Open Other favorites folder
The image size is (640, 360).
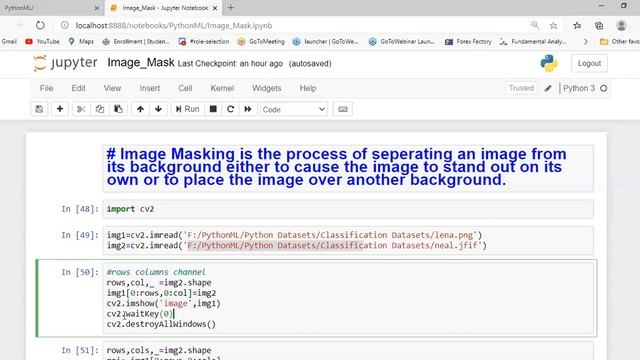pos(620,42)
